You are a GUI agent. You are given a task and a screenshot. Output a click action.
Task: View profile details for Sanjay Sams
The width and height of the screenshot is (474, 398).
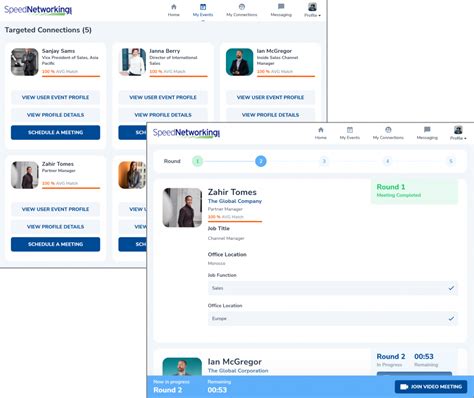[x=55, y=115]
